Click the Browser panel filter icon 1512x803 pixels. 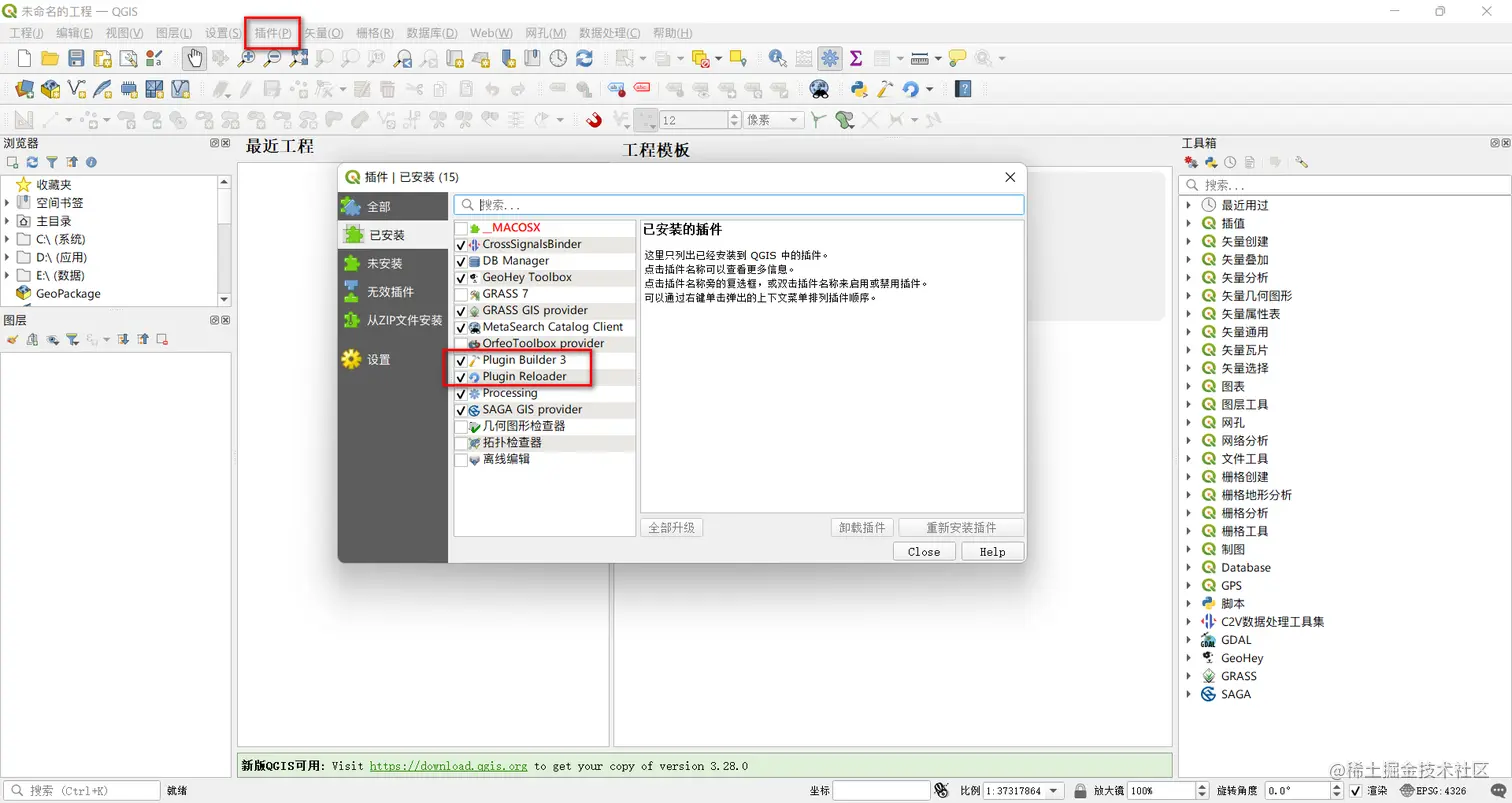point(52,162)
